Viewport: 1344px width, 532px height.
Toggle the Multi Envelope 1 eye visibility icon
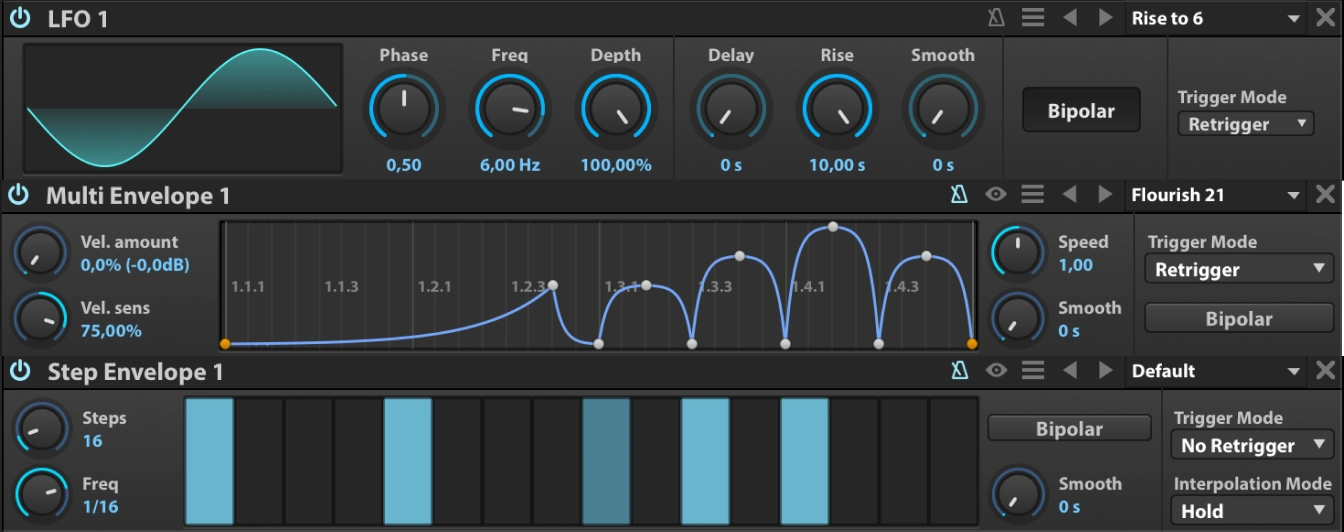click(996, 194)
